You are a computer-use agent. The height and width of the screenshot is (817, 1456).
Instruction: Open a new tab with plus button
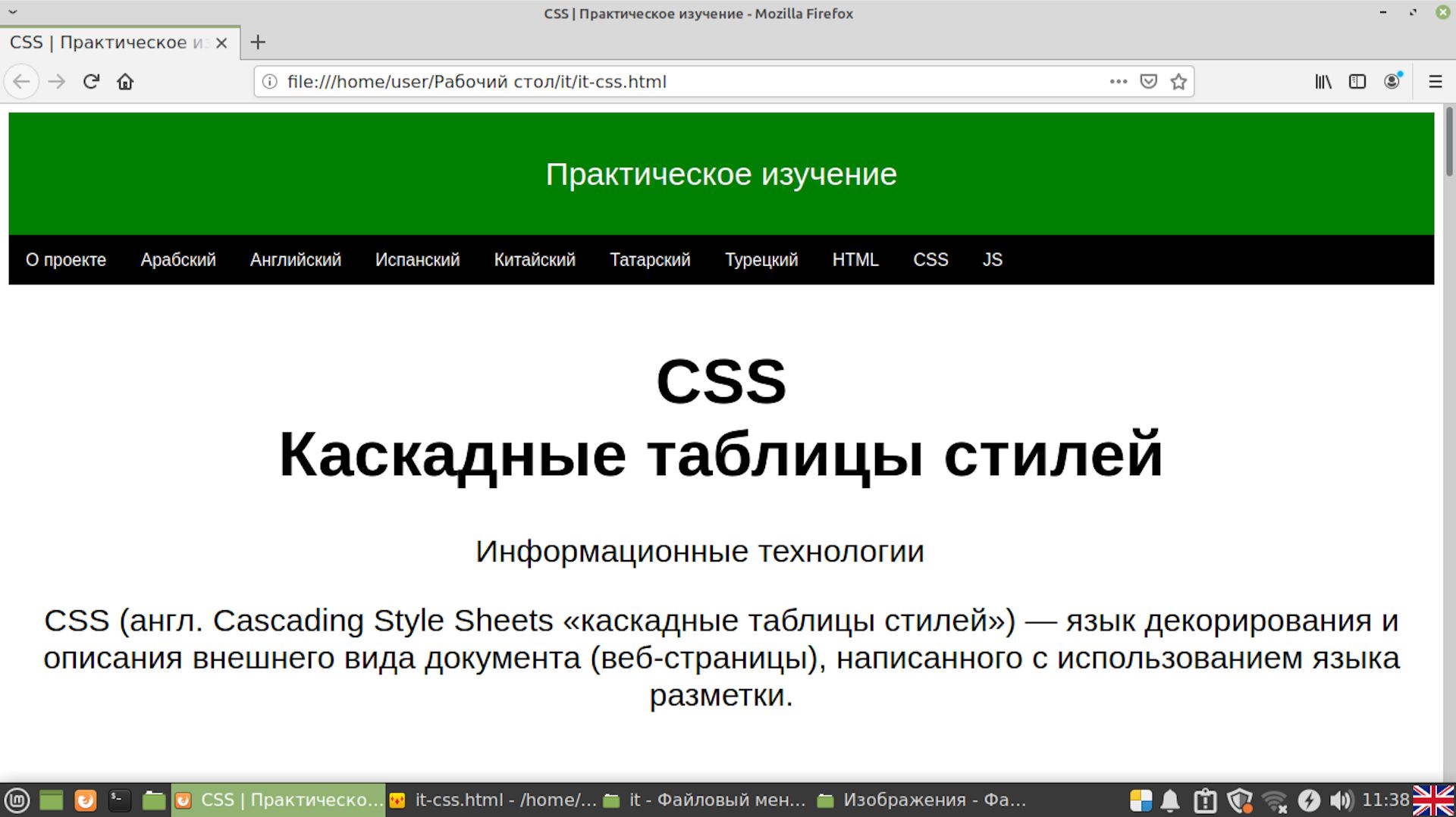[258, 42]
